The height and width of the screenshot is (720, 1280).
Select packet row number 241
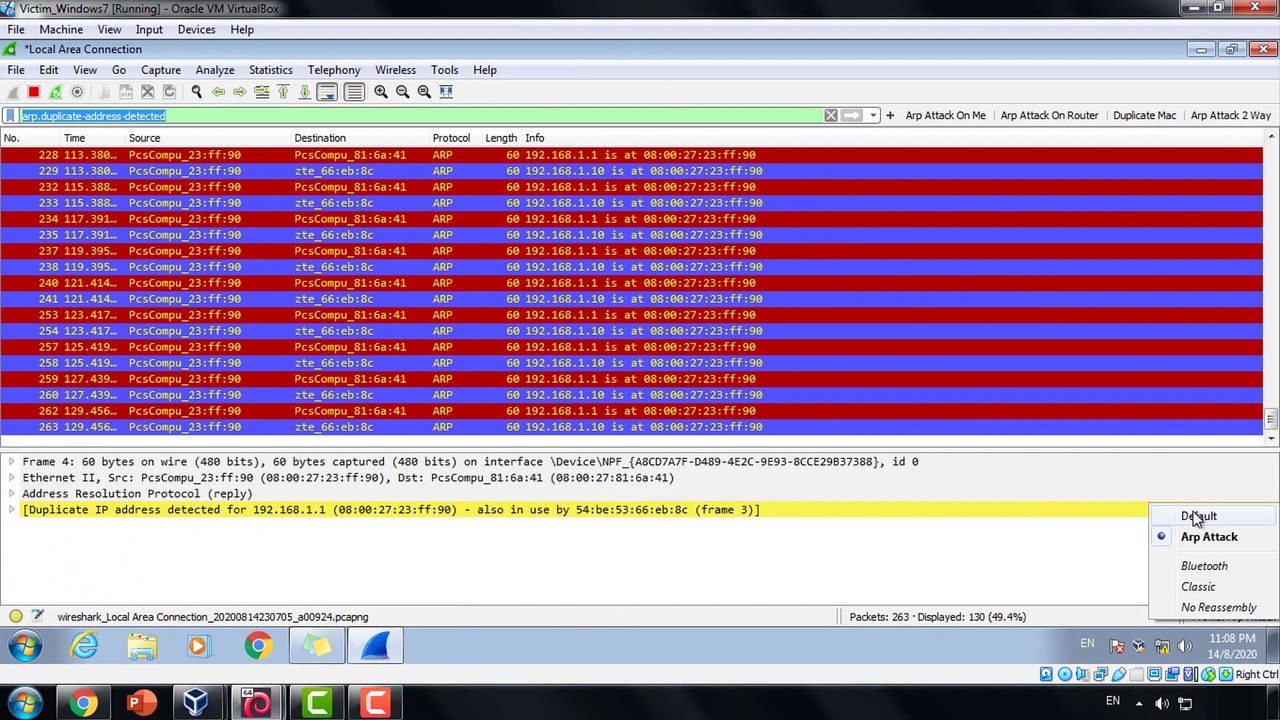click(x=632, y=299)
